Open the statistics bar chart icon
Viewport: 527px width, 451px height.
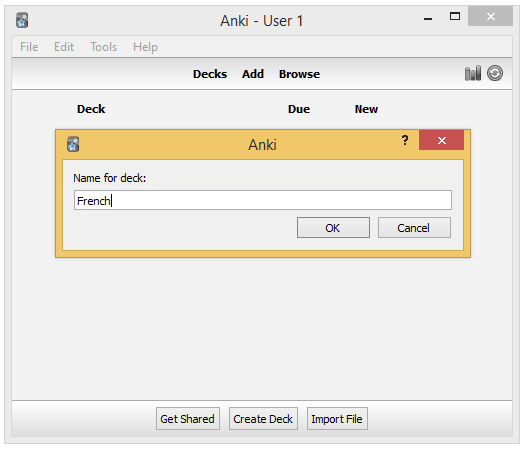pos(473,73)
